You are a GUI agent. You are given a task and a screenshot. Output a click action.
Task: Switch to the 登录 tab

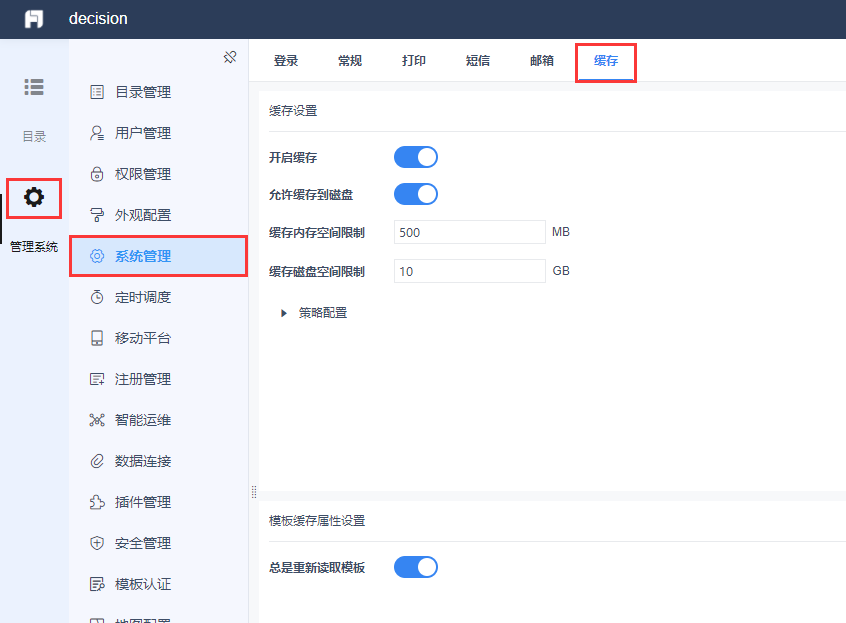[x=286, y=61]
